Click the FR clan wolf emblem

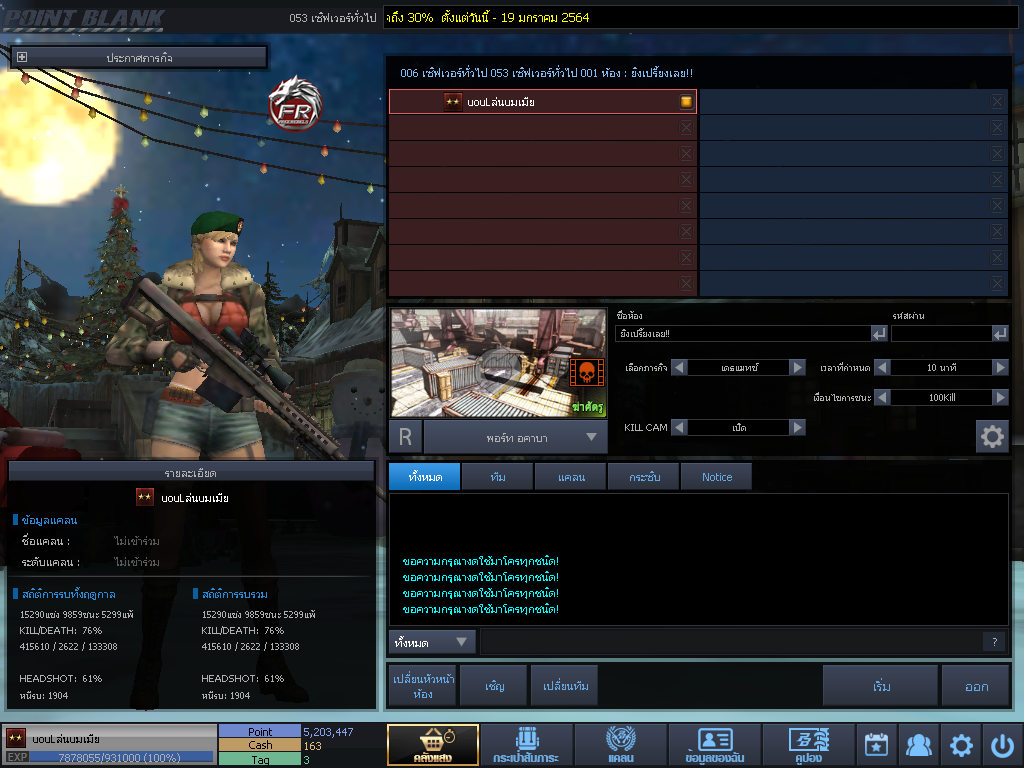(x=295, y=104)
